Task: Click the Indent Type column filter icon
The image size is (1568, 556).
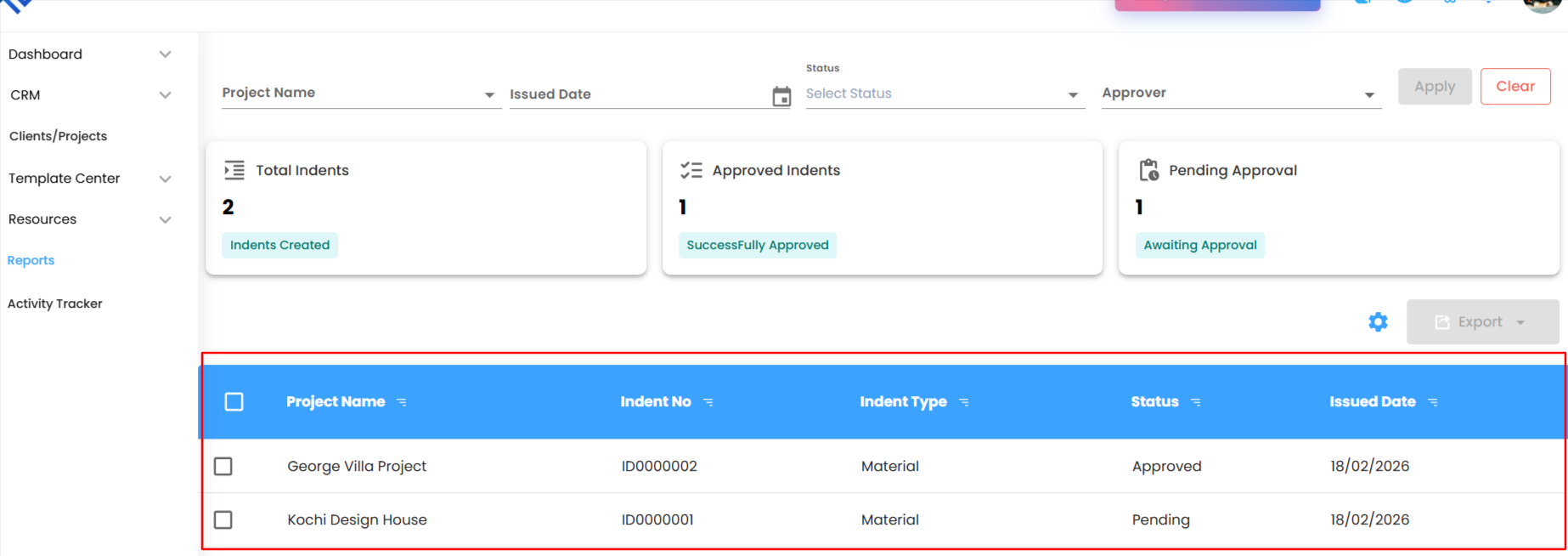Action: [x=964, y=402]
